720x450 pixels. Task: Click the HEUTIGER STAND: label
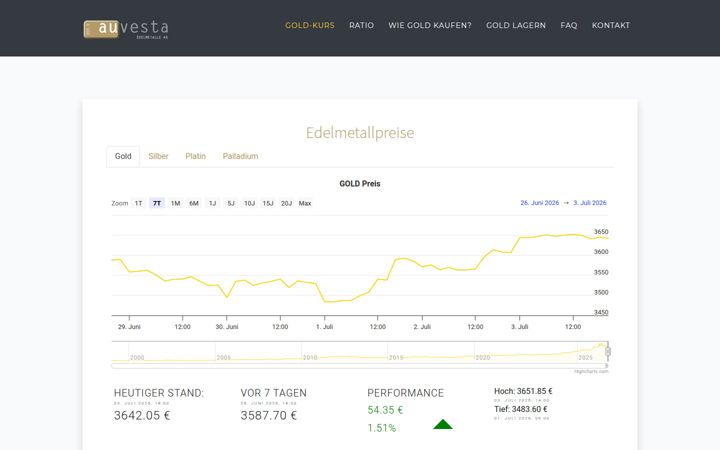click(x=159, y=393)
